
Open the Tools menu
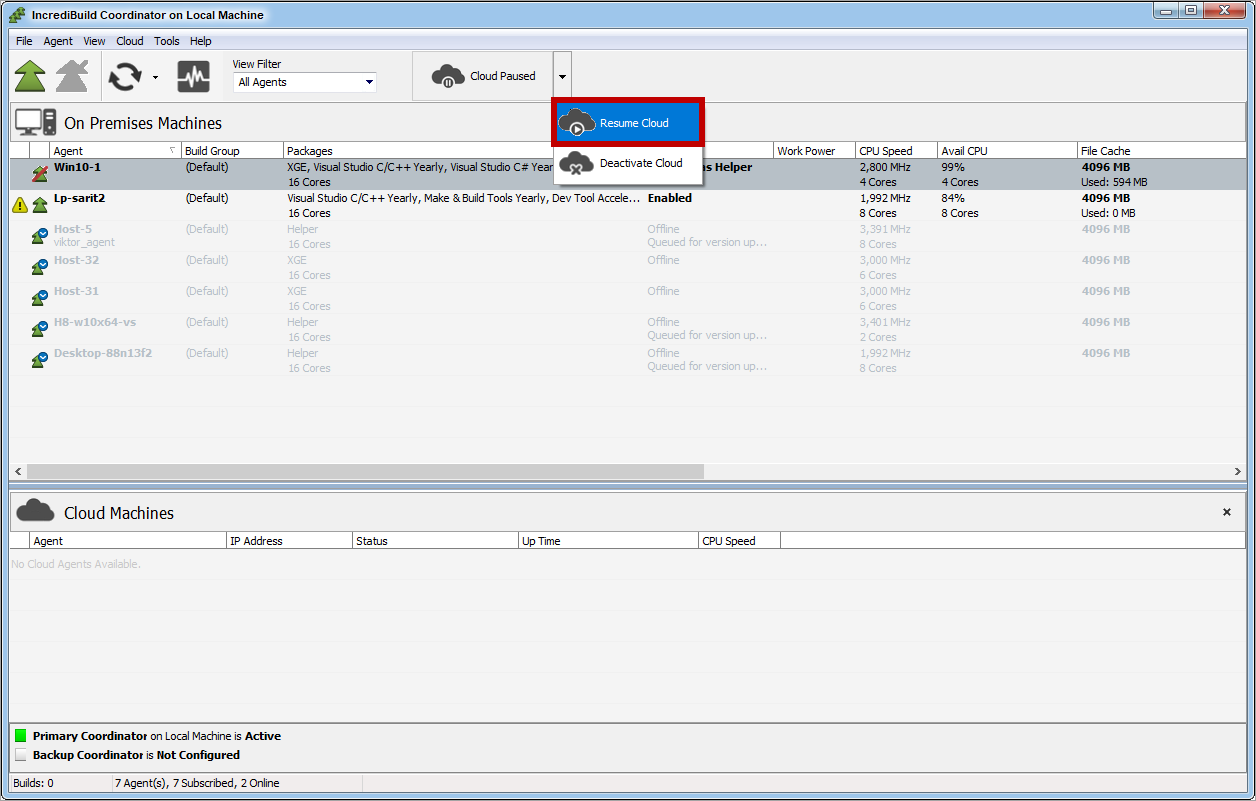[167, 41]
